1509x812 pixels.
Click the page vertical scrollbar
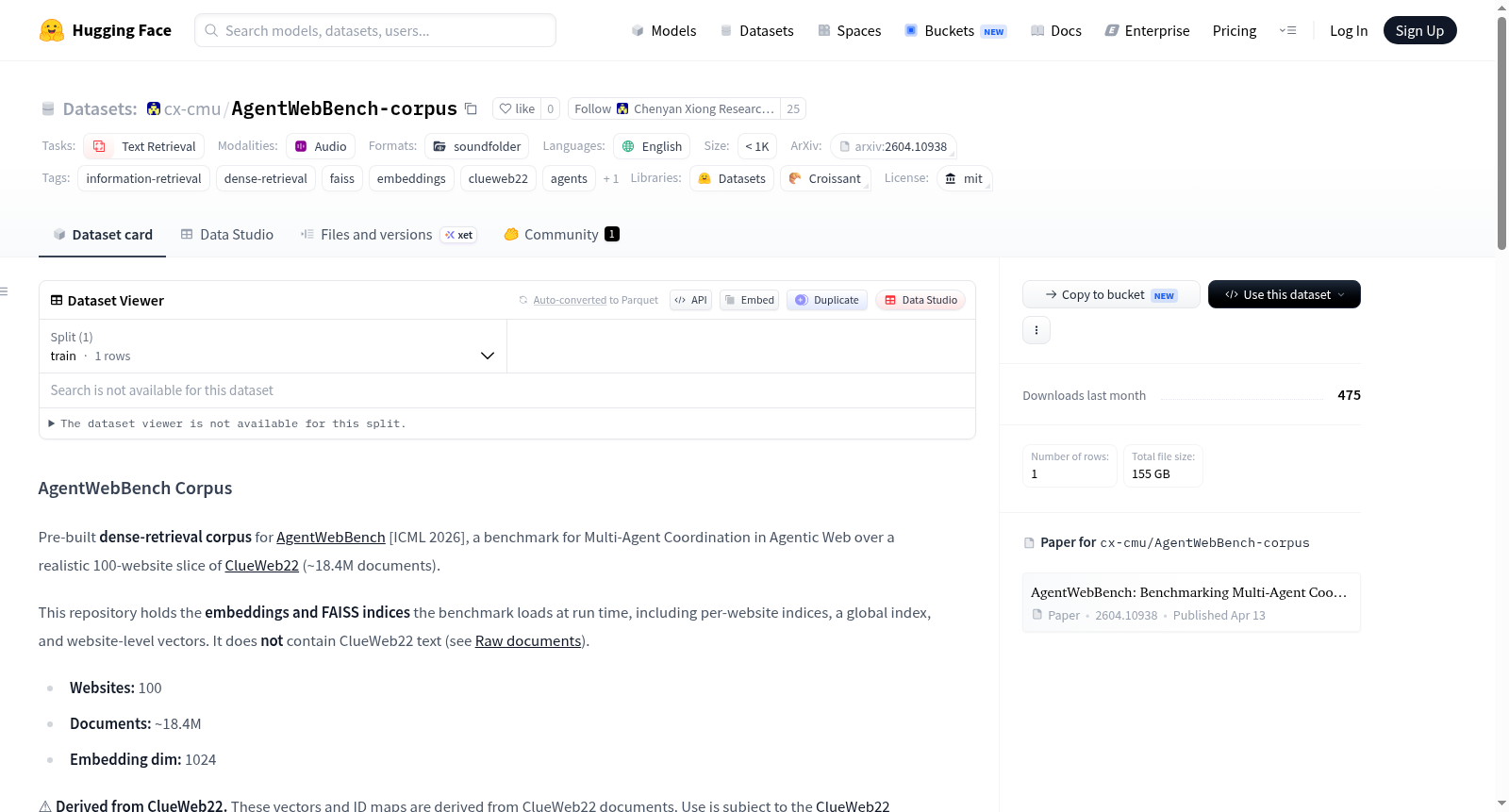tap(1501, 132)
